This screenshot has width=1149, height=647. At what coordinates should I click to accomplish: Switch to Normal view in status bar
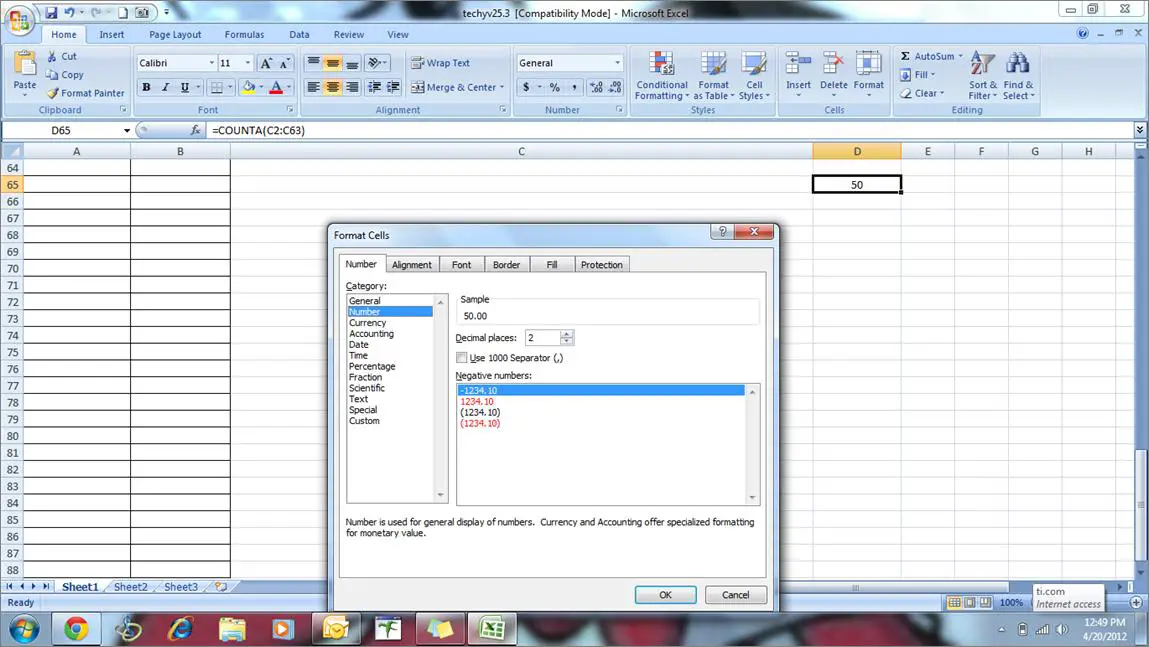pyautogui.click(x=954, y=602)
